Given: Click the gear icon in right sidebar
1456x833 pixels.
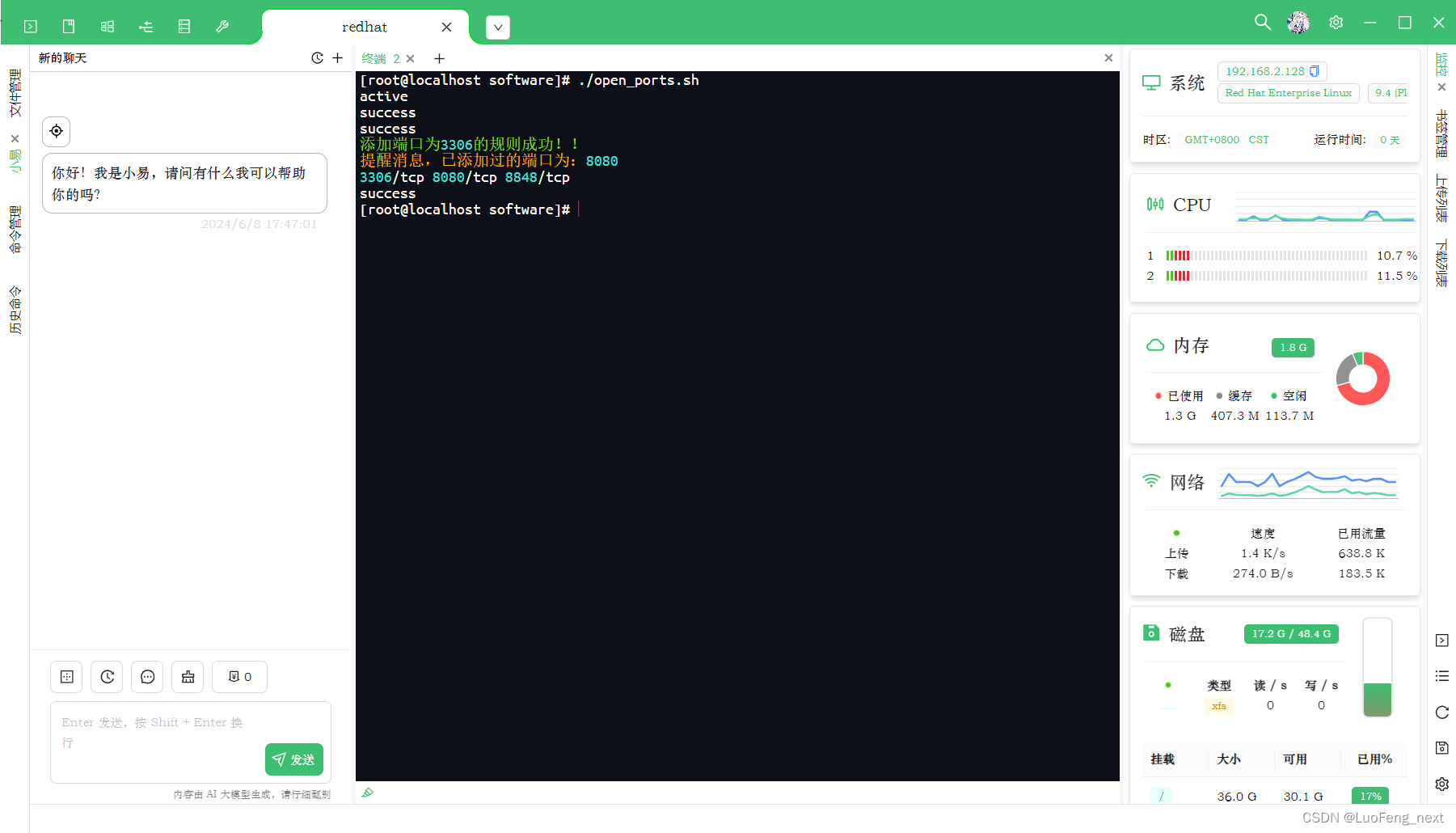Looking at the screenshot, I should pos(1442,784).
